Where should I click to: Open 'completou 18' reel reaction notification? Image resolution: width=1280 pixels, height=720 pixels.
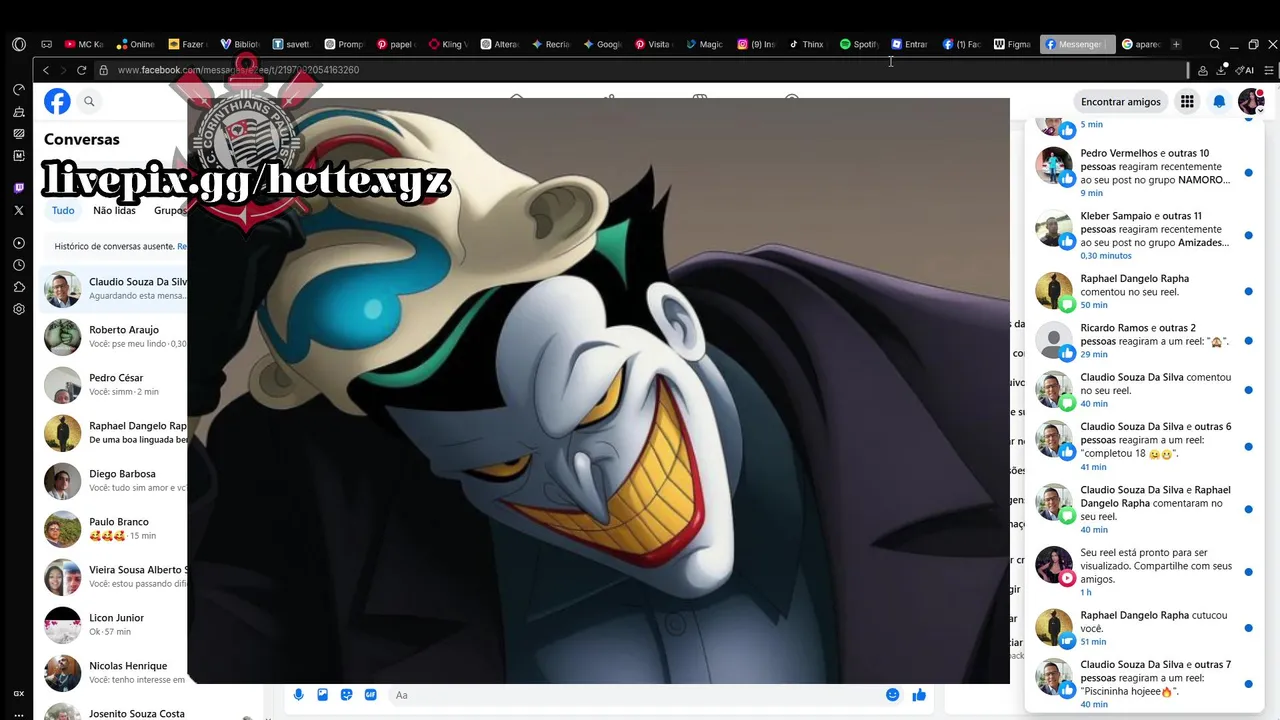[x=1144, y=446]
